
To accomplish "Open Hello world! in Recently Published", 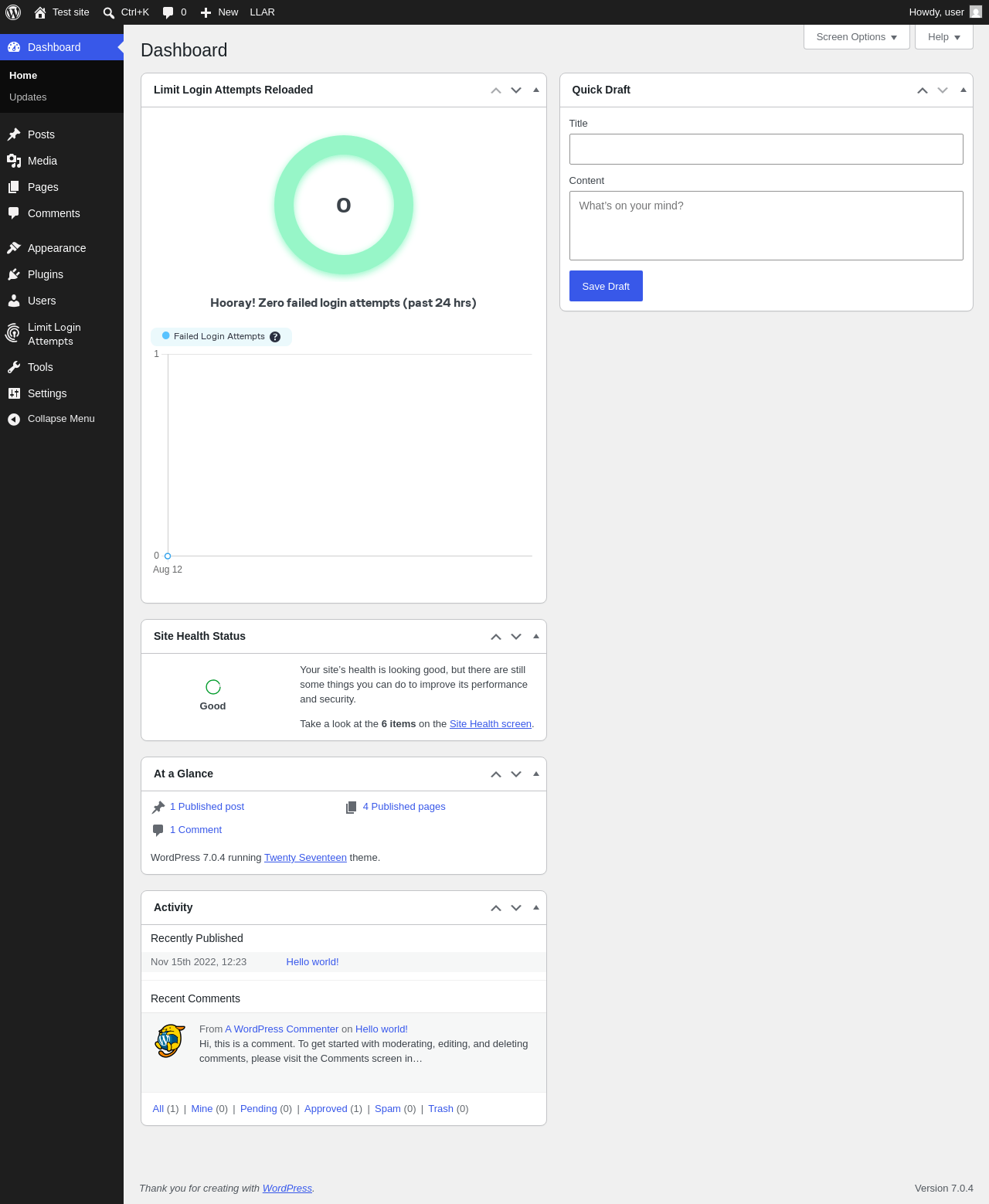I will 312,962.
